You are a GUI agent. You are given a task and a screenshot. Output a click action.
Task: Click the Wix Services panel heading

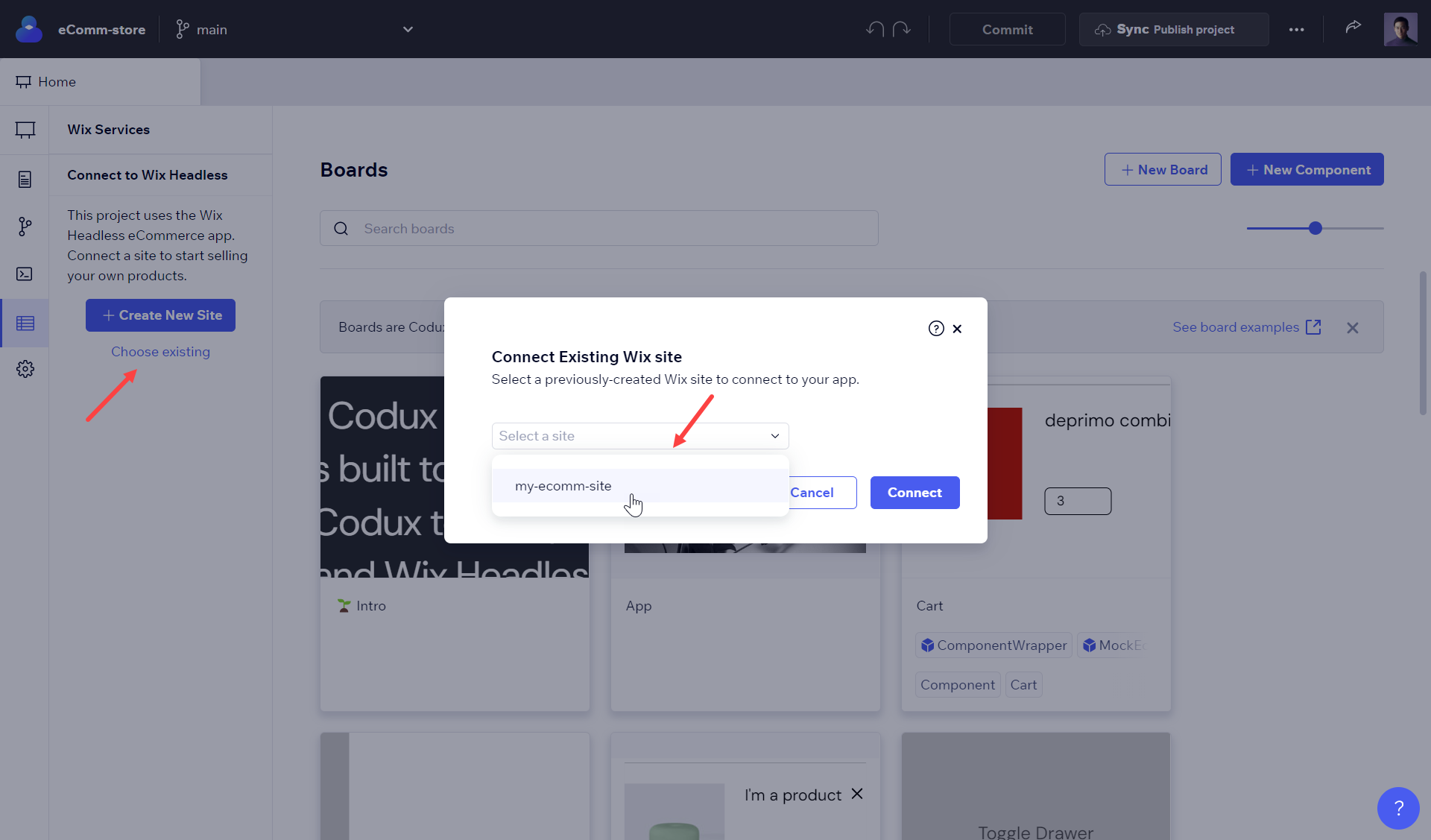109,130
